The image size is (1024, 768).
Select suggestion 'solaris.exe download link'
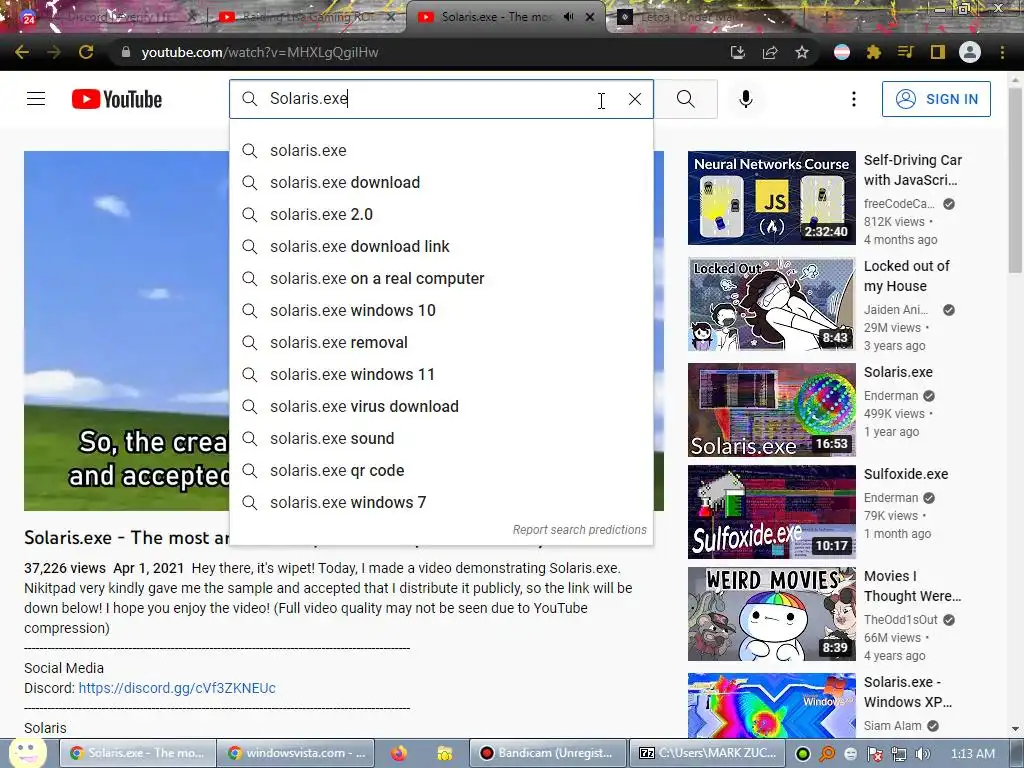click(441, 246)
